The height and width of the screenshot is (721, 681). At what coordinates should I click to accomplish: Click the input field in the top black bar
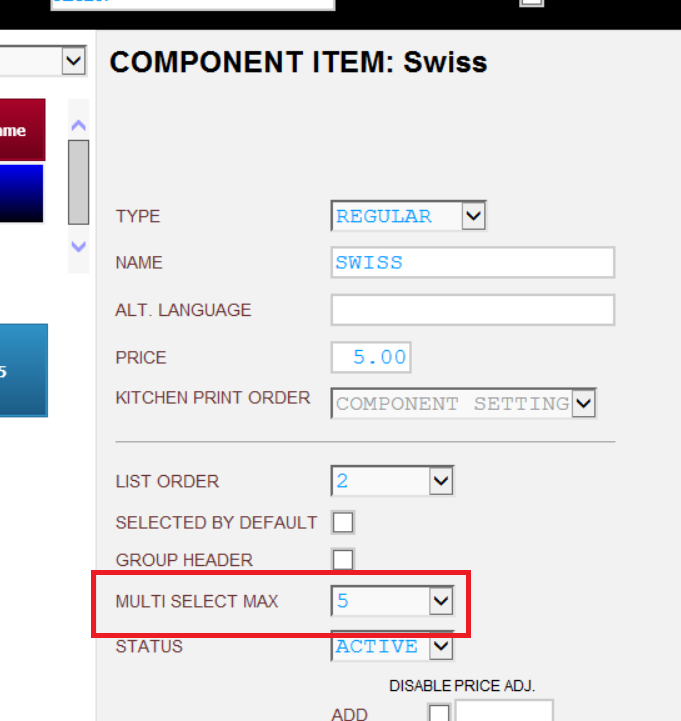pos(193,4)
